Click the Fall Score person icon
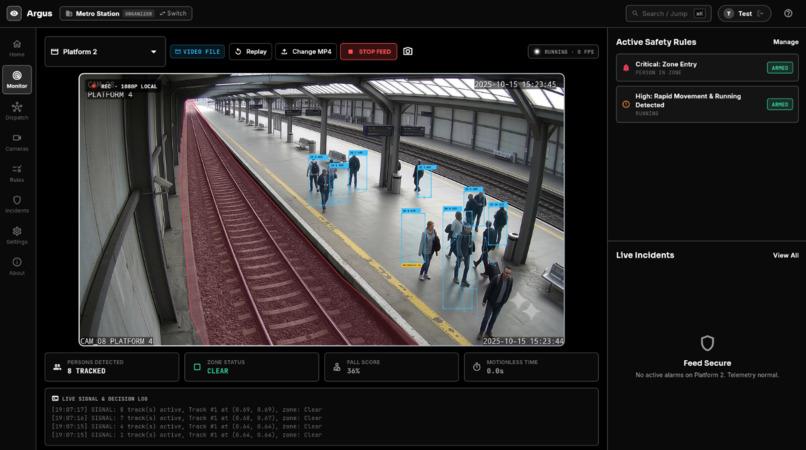Screen dimensions: 806x450 coord(337,367)
